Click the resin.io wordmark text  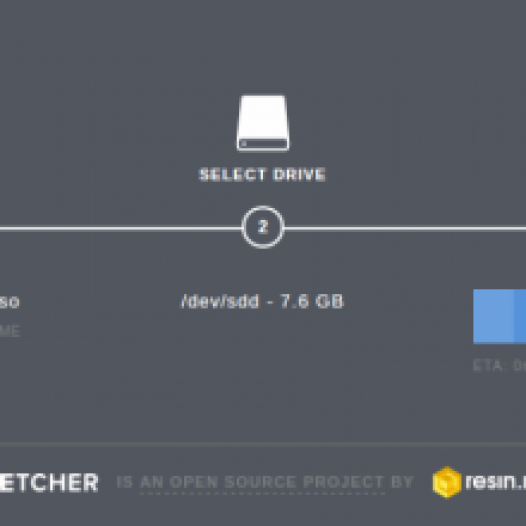click(495, 482)
